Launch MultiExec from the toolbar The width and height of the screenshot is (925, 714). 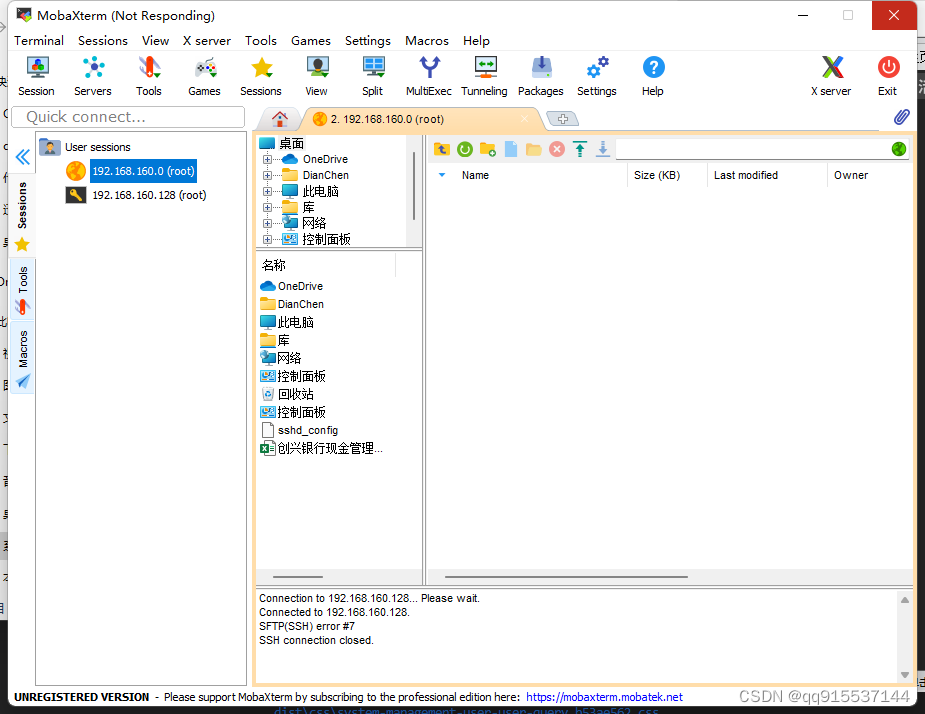pos(429,76)
